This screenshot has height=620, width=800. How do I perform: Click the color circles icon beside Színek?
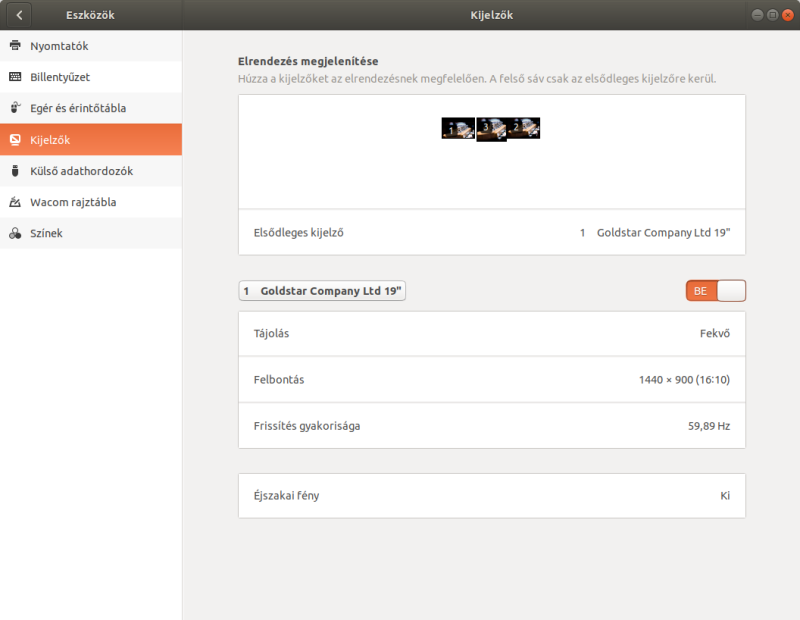point(15,233)
